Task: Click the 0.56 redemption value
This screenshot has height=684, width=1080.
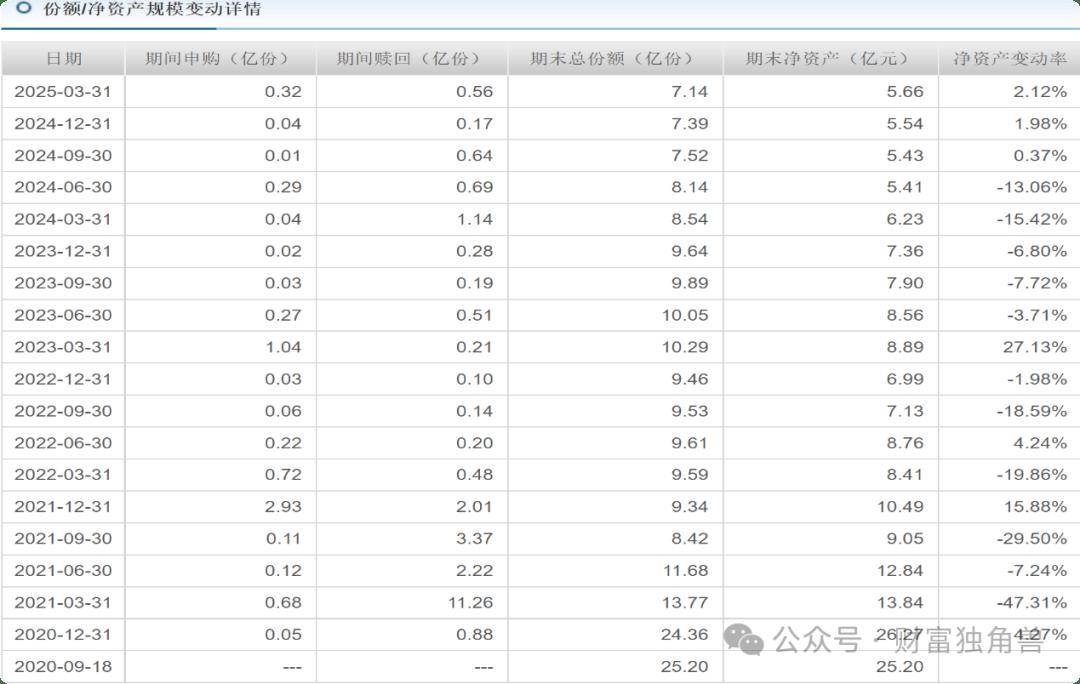Action: (475, 92)
